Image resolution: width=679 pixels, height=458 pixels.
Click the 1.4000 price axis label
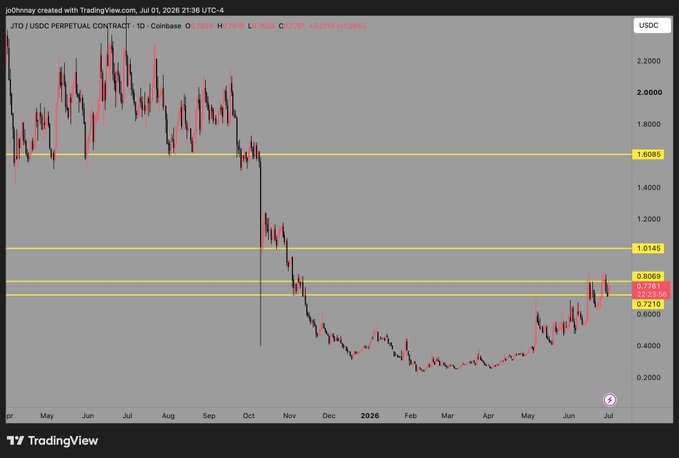click(648, 187)
